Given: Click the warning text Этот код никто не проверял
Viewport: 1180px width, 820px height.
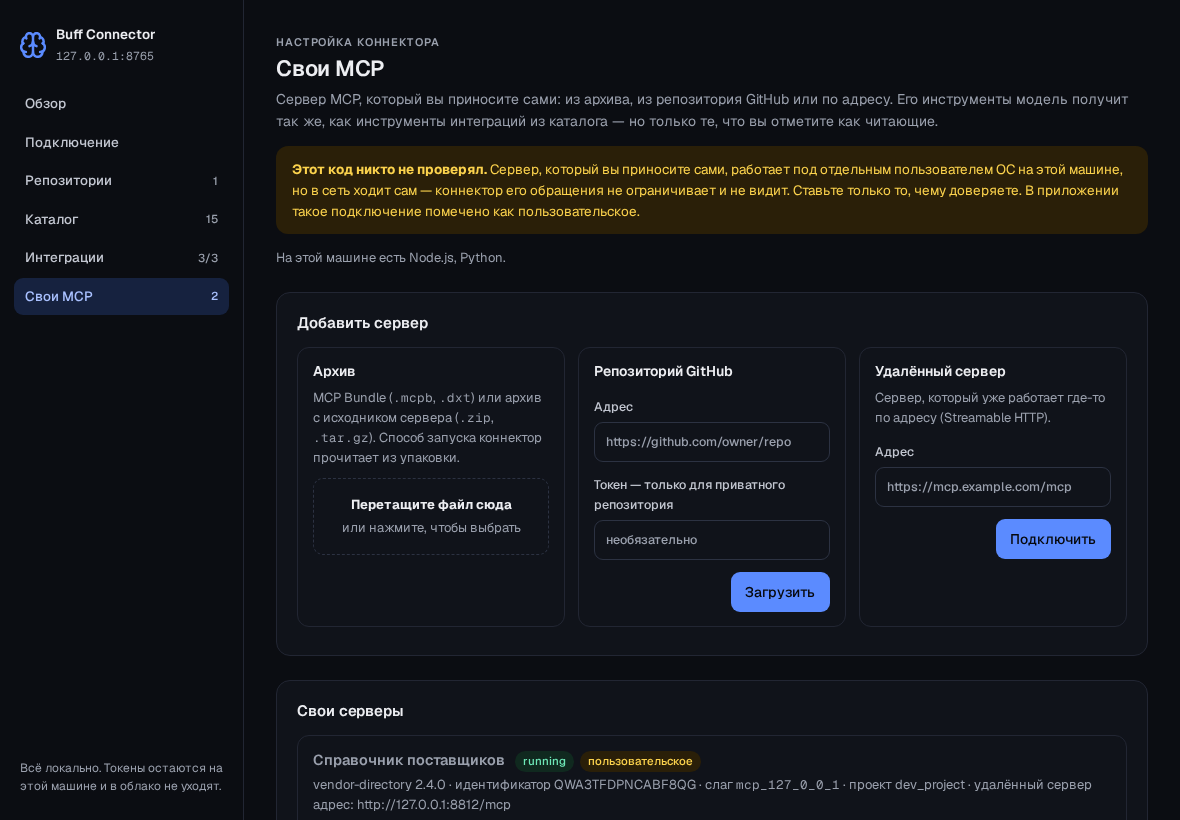Looking at the screenshot, I should click(x=389, y=170).
